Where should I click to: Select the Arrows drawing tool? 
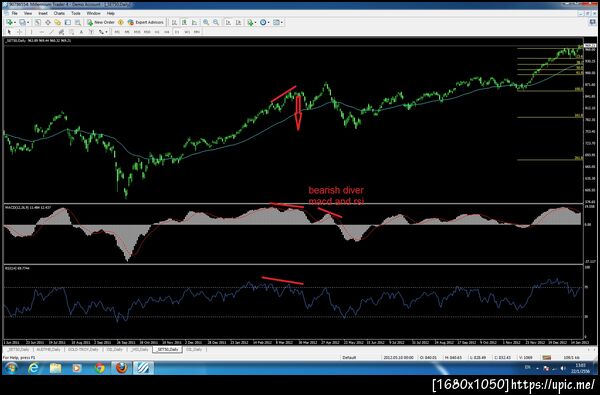click(101, 32)
